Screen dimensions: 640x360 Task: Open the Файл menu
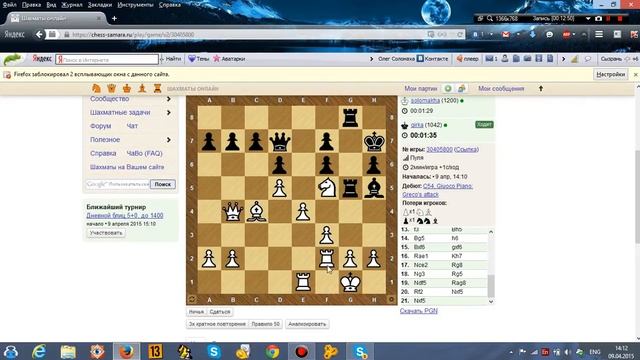pos(9,5)
